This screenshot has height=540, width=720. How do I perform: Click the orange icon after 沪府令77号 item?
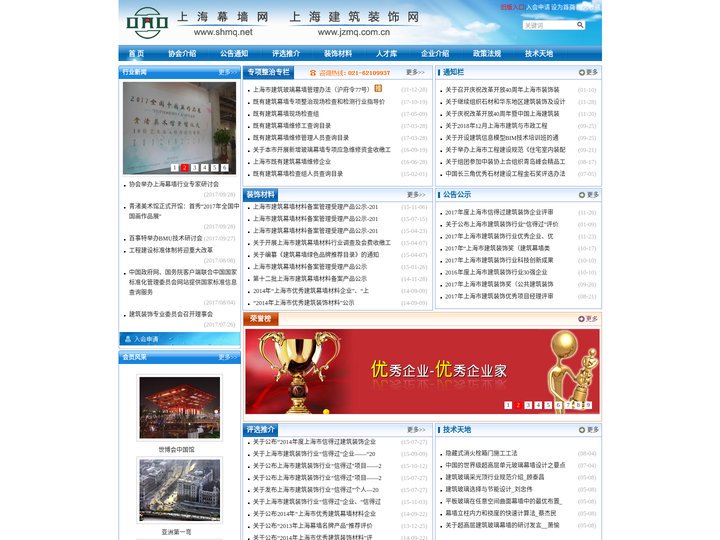point(378,88)
